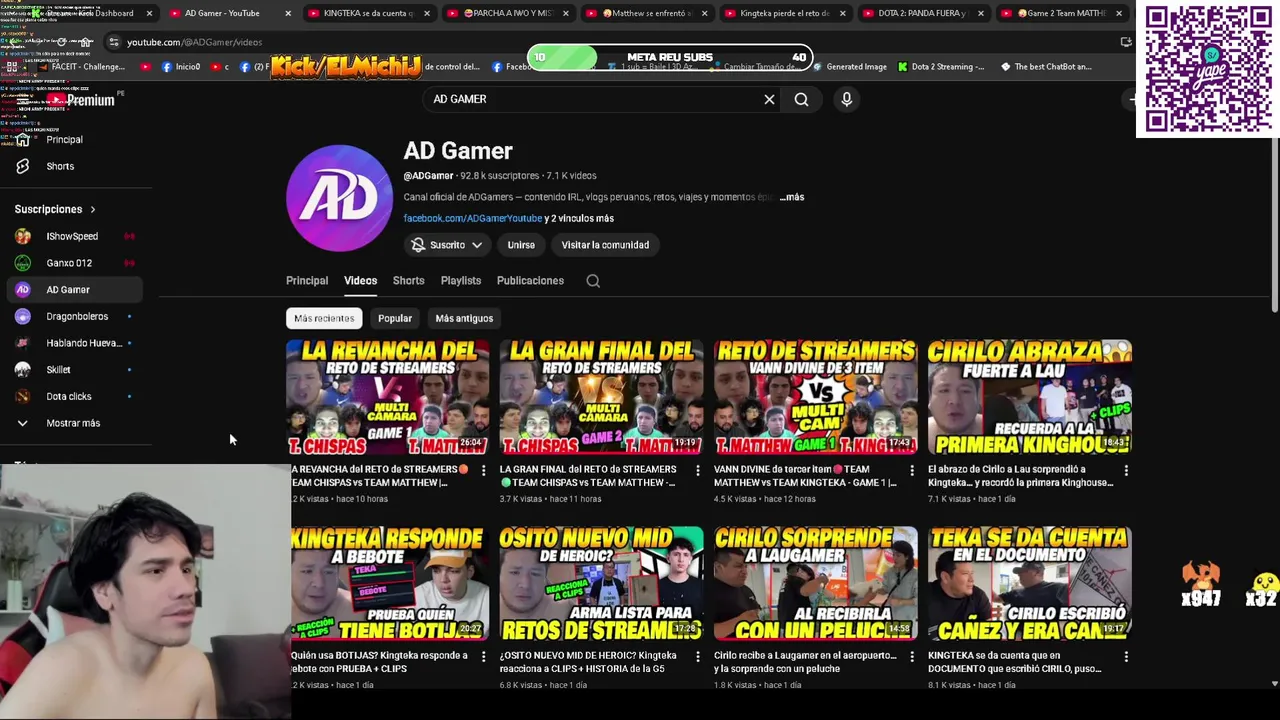Select the Más antiguos sort chip
The height and width of the screenshot is (720, 1280).
pos(464,318)
